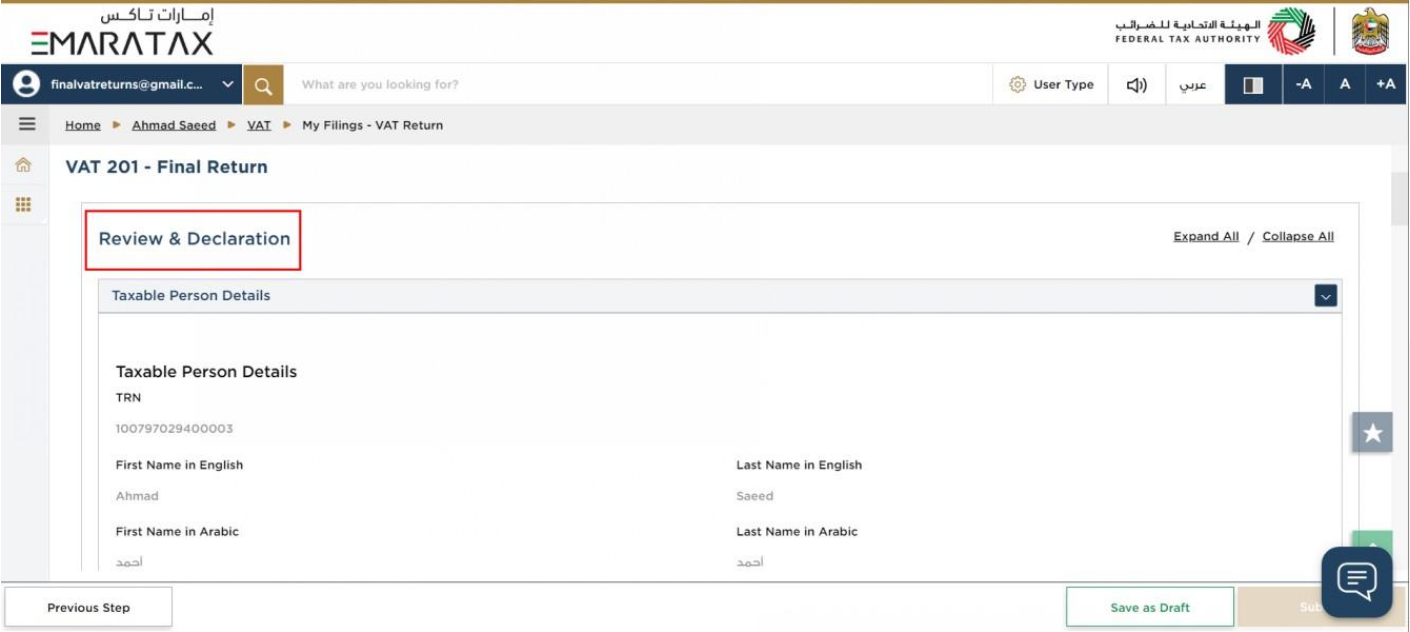
Task: Switch language to Arabic (عربي)
Action: pyautogui.click(x=1192, y=85)
